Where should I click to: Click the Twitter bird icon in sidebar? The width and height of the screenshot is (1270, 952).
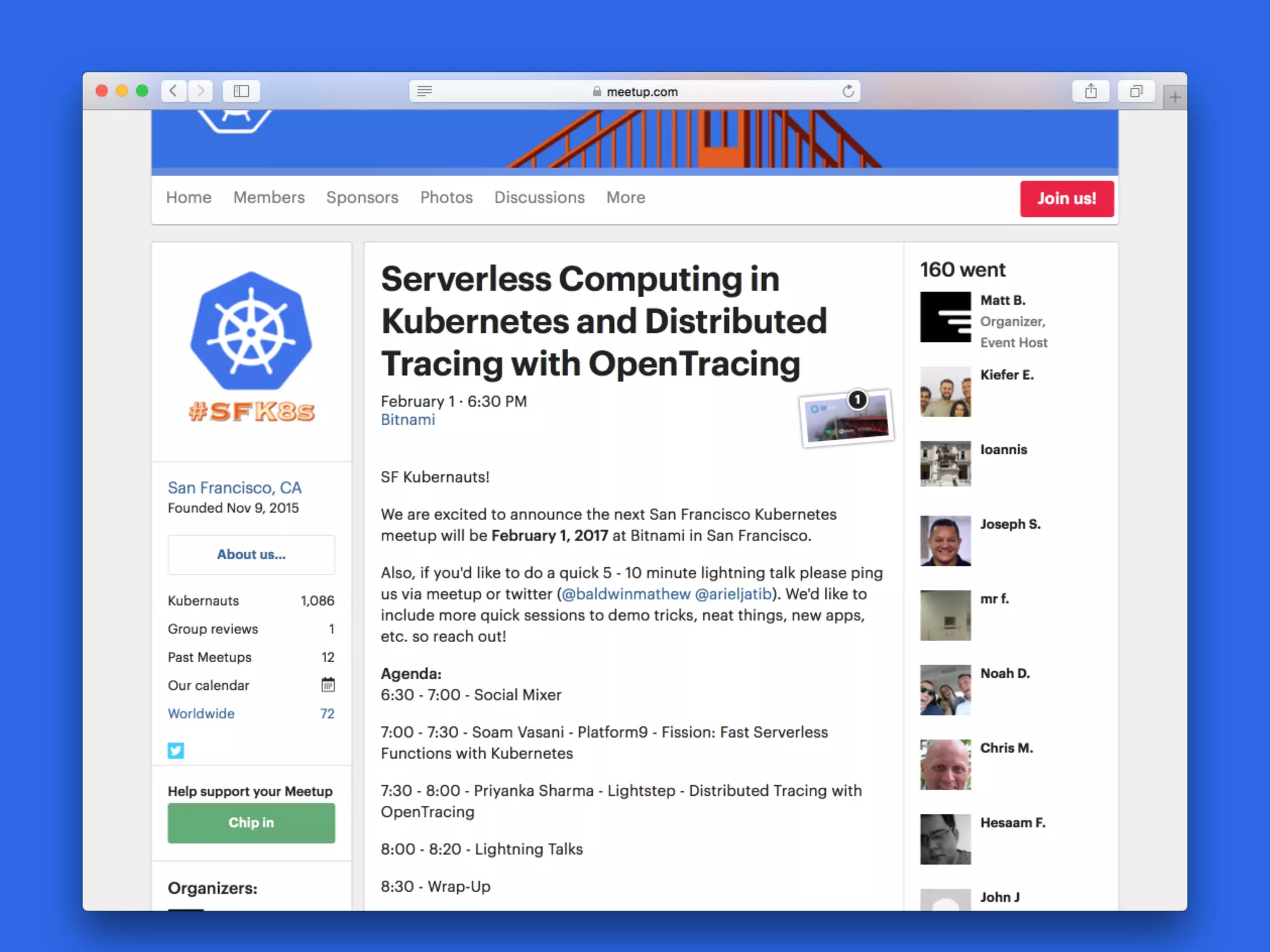click(x=175, y=751)
